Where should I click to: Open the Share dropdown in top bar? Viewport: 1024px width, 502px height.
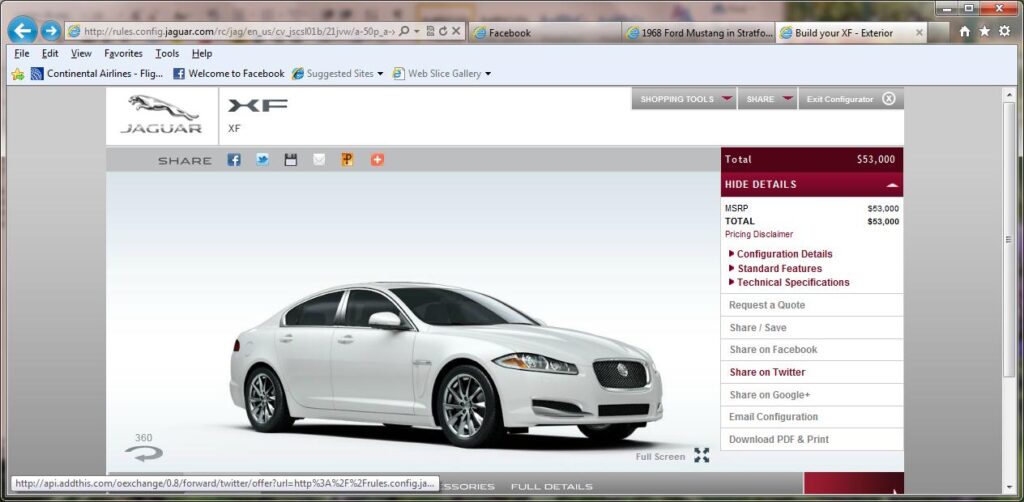[x=768, y=99]
